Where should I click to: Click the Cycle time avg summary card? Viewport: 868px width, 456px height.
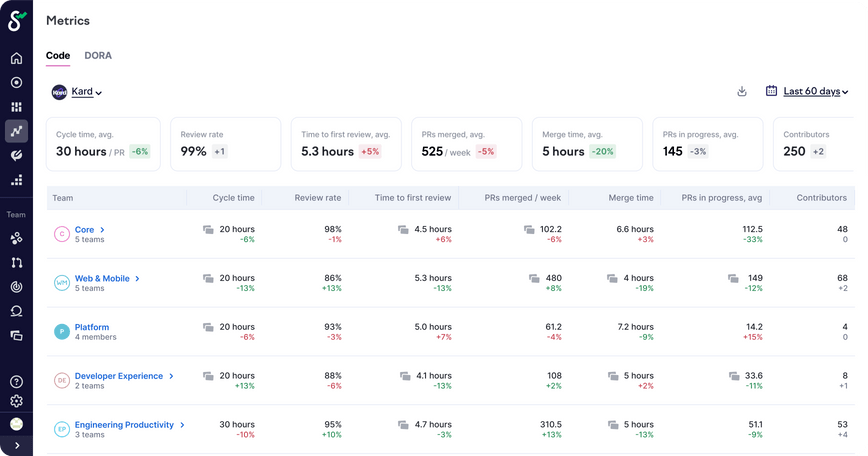(x=104, y=144)
